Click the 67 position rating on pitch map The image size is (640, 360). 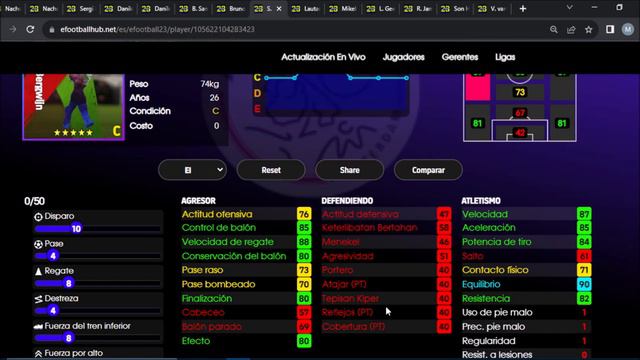click(x=520, y=113)
